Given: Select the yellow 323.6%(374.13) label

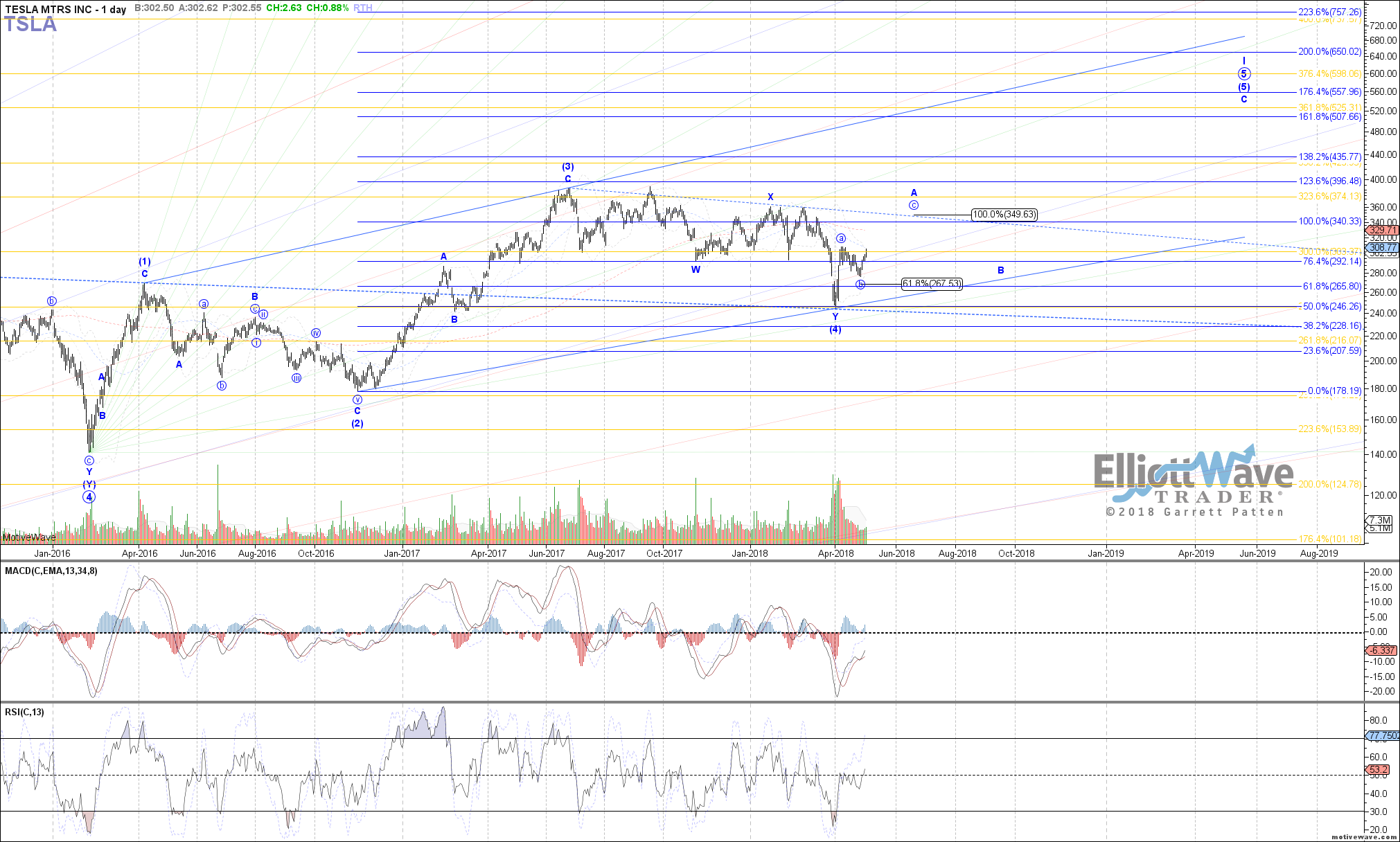Looking at the screenshot, I should click(x=1330, y=196).
